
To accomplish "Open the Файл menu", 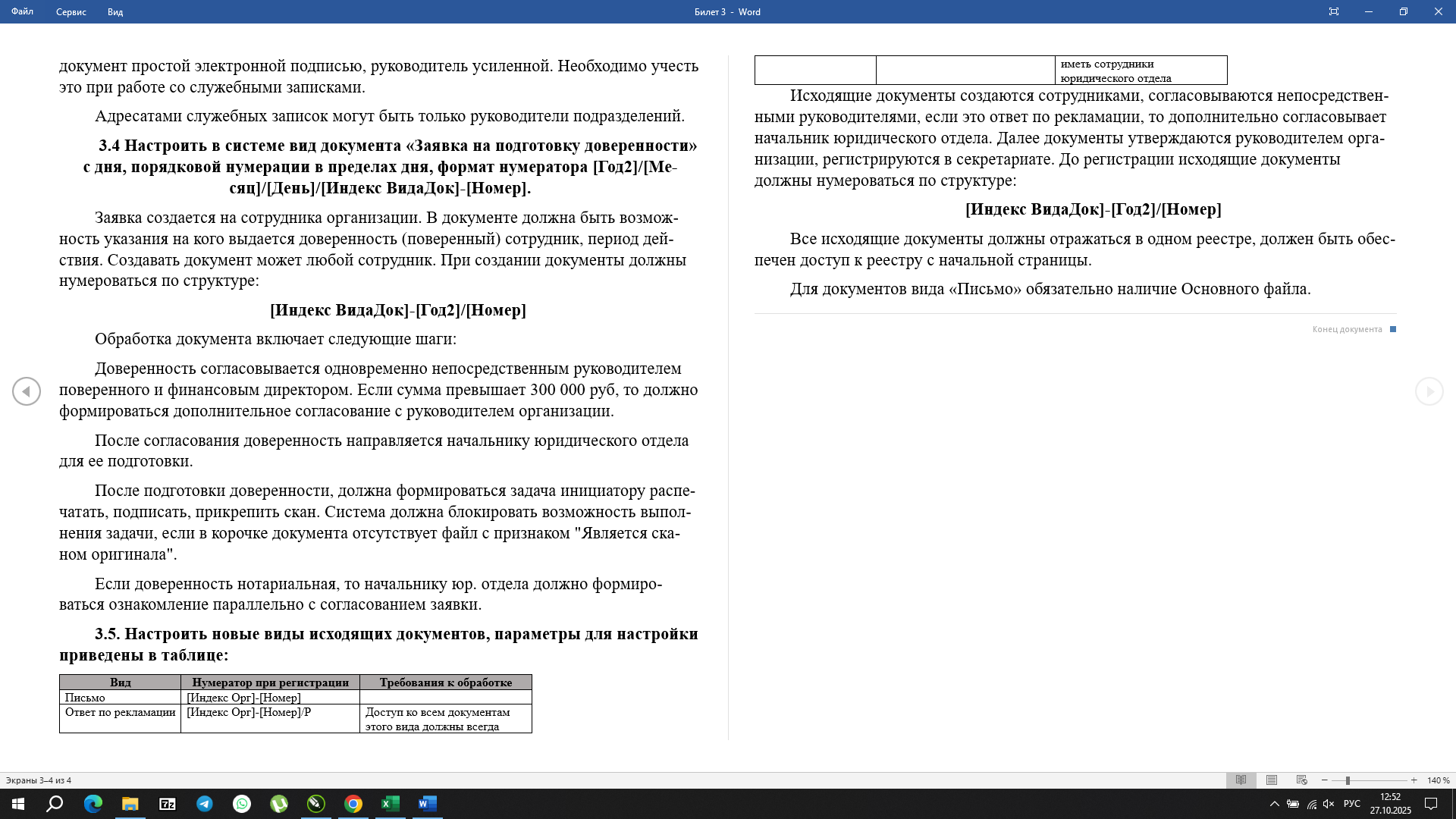I will [22, 11].
